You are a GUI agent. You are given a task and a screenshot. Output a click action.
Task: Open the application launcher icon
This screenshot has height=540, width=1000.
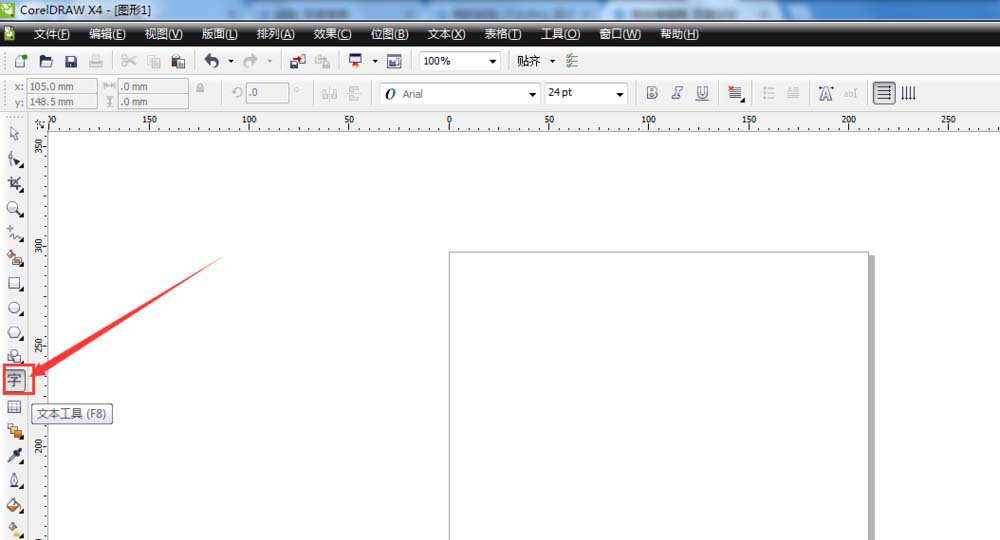click(355, 61)
